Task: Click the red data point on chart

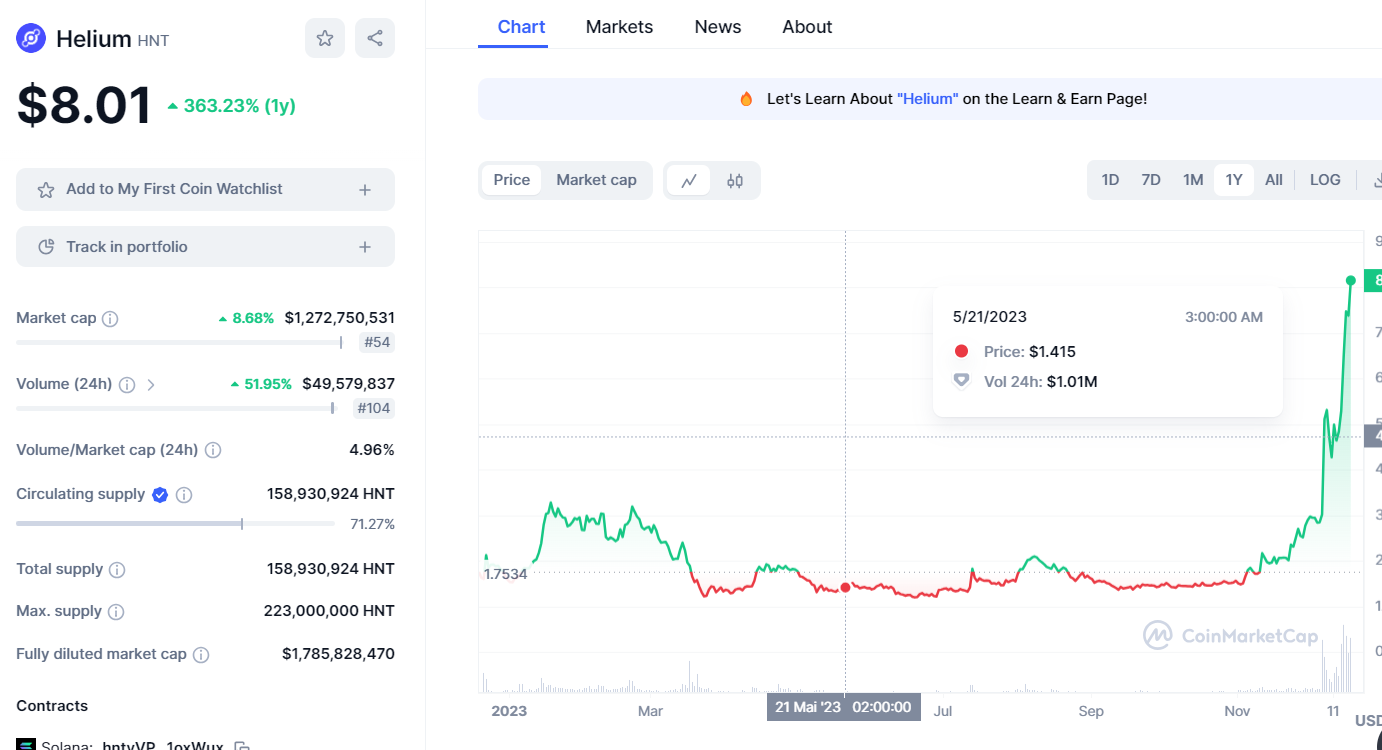Action: point(846,588)
